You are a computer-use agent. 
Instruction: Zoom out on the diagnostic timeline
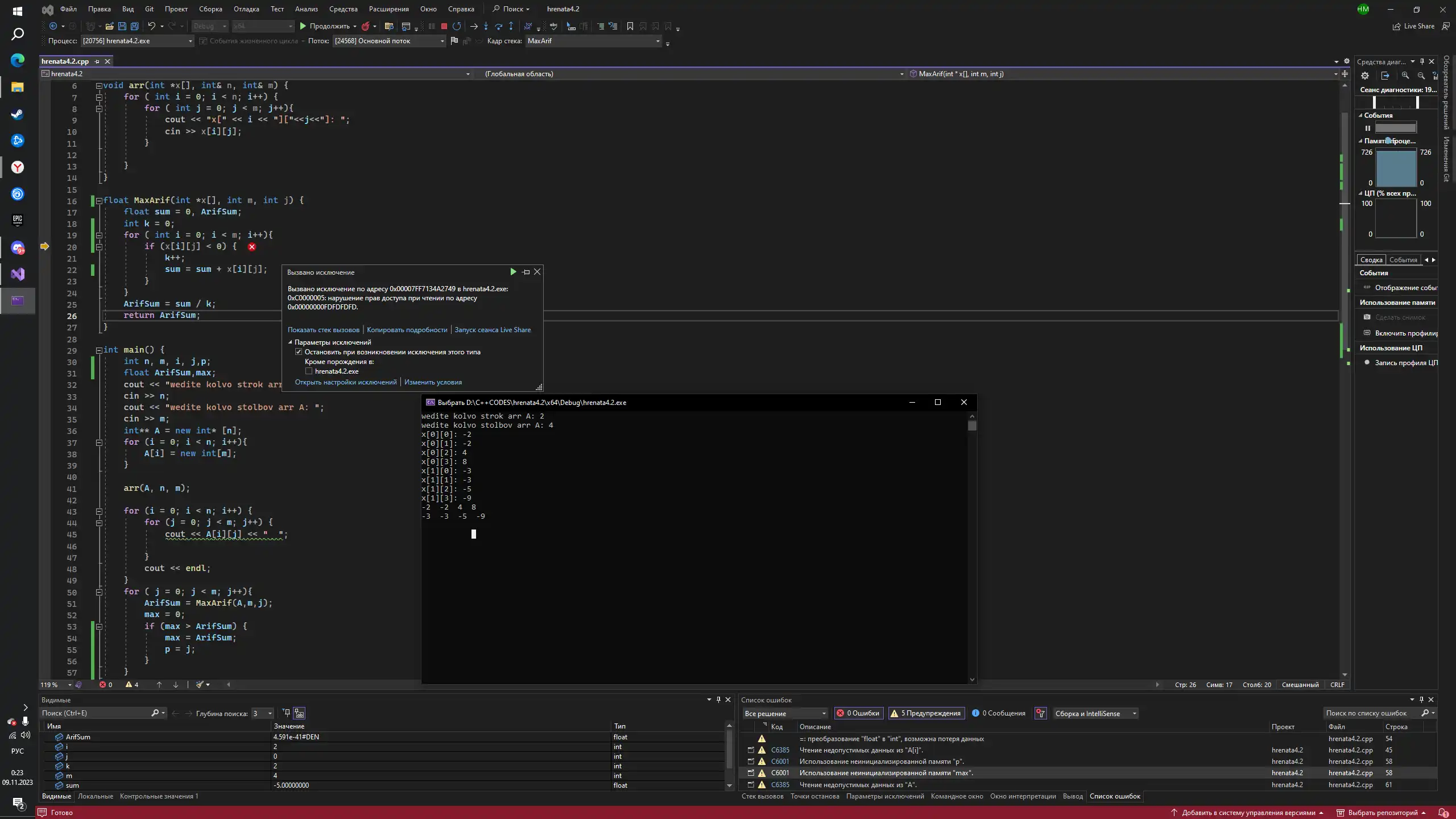(x=1421, y=76)
